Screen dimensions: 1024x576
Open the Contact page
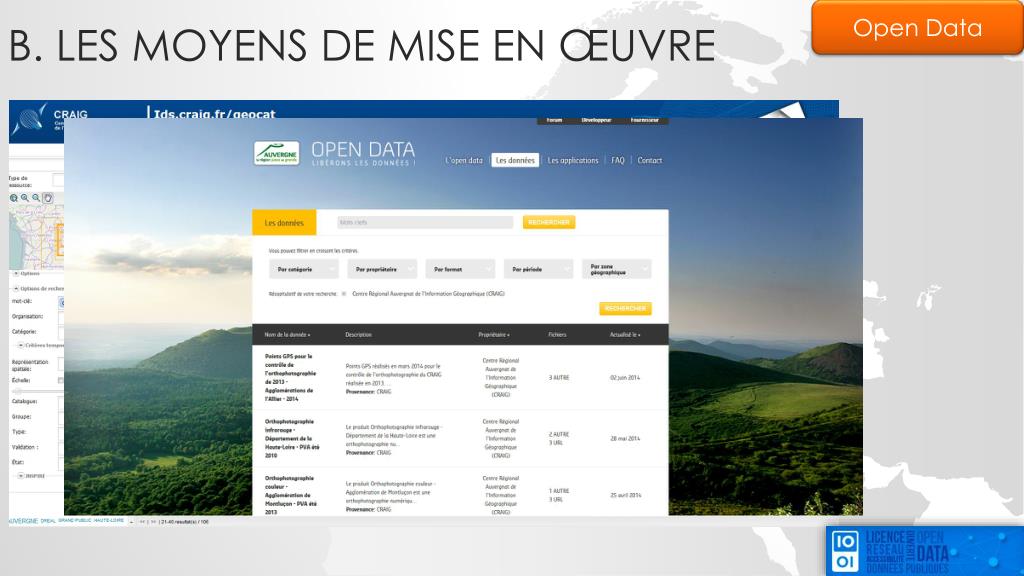[650, 160]
